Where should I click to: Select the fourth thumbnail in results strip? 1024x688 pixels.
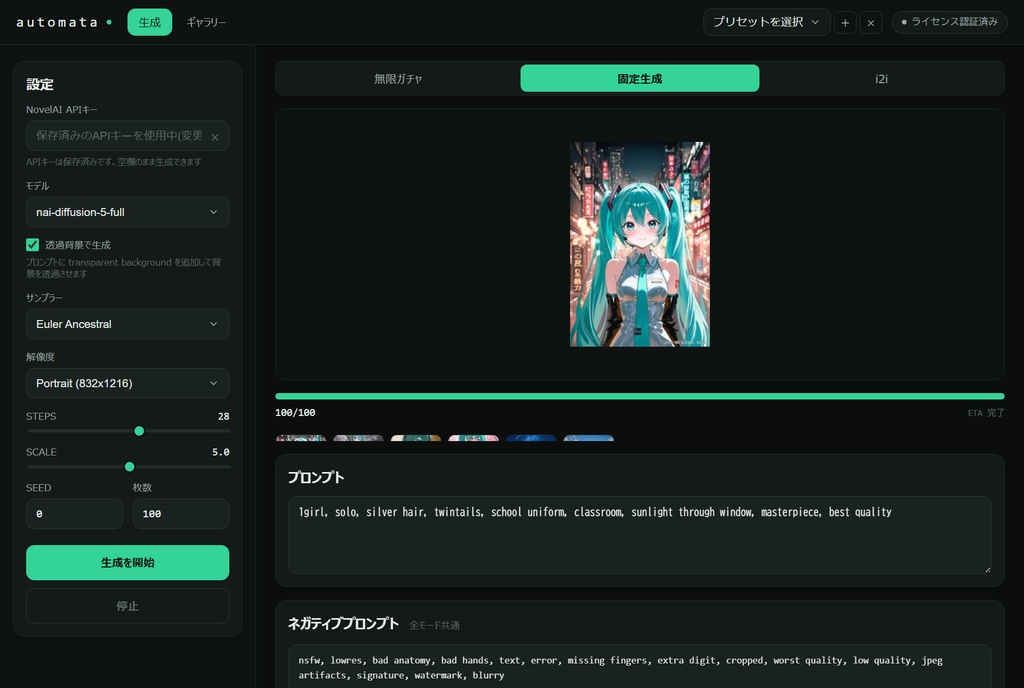click(473, 438)
